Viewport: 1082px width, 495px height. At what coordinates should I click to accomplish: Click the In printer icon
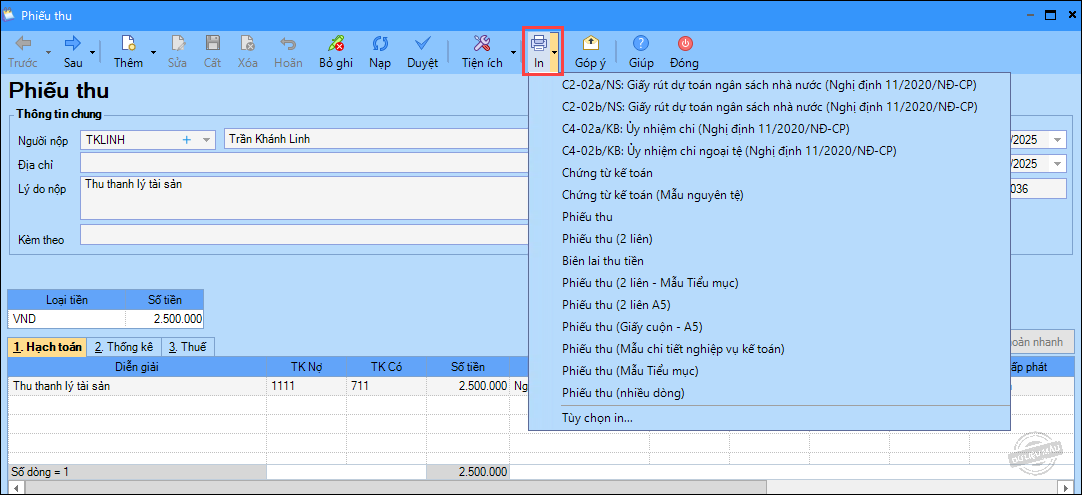538,44
